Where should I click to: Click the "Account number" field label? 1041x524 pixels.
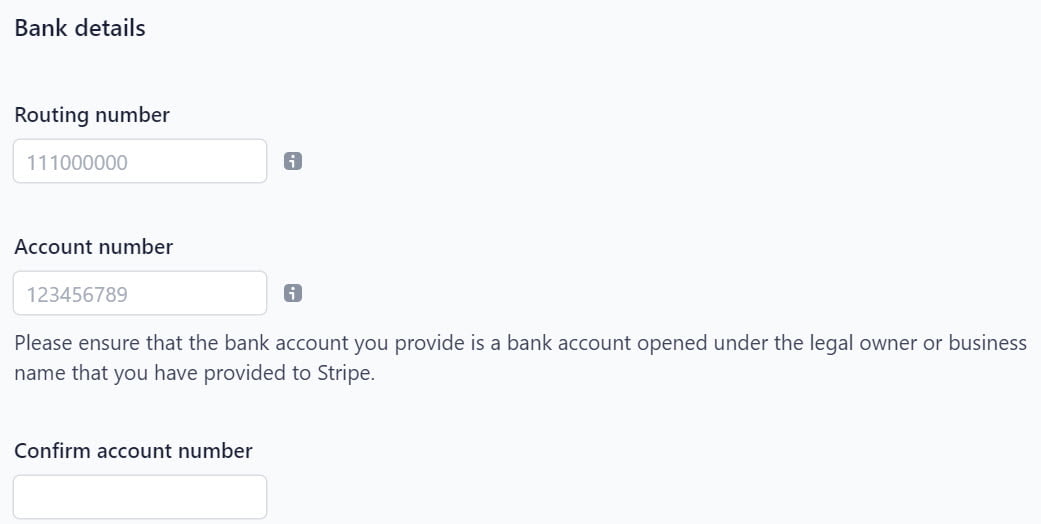pos(94,247)
